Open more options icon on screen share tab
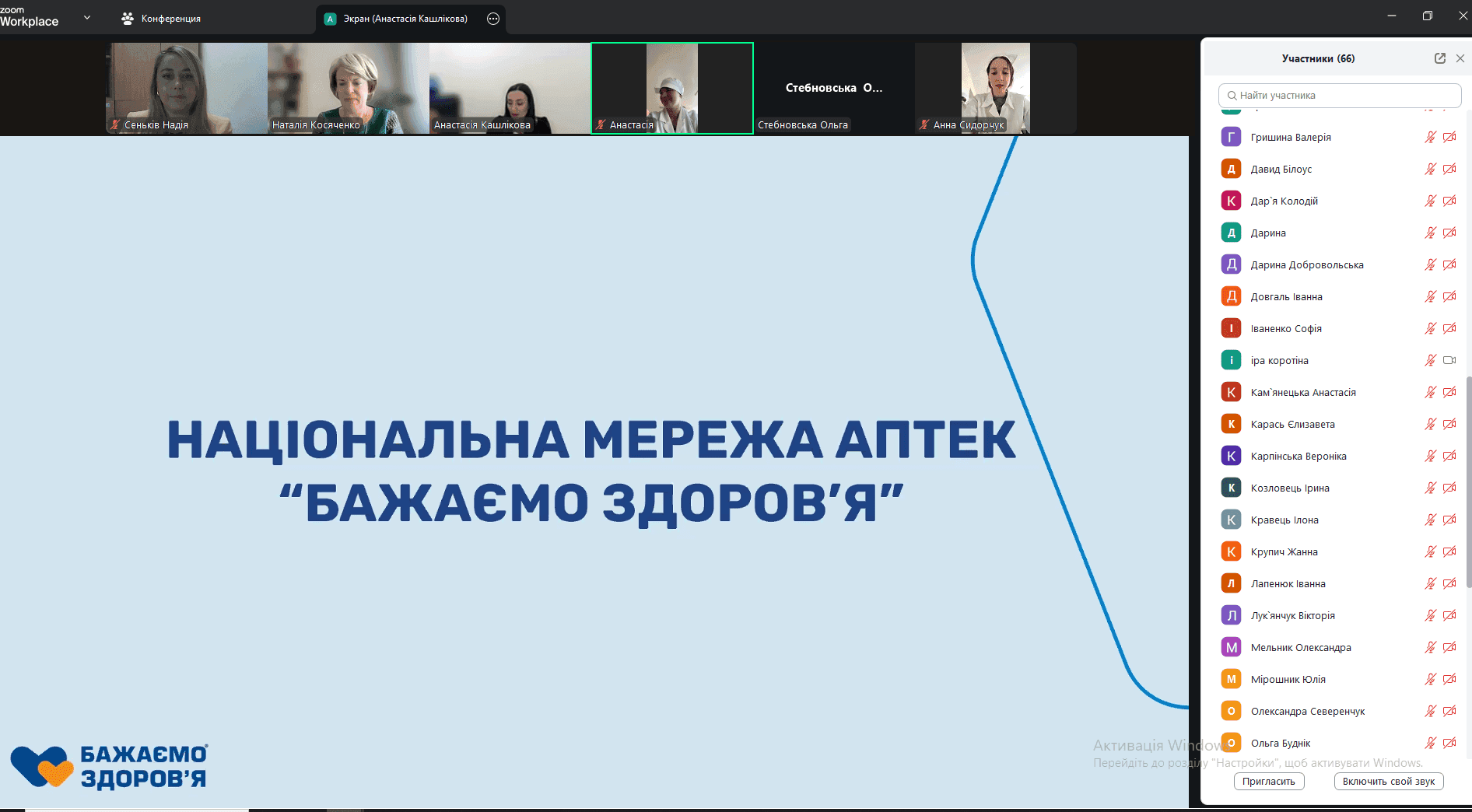 pos(493,19)
